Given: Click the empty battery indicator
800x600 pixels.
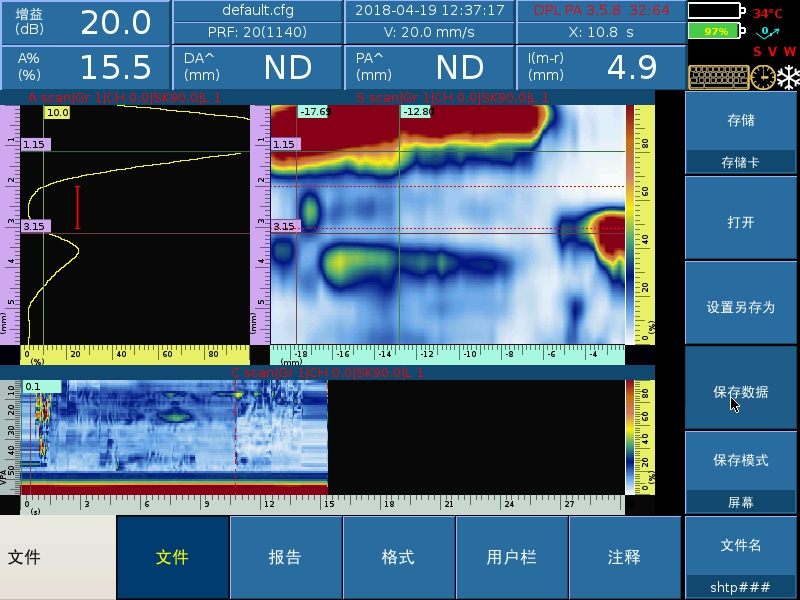Looking at the screenshot, I should tap(715, 12).
